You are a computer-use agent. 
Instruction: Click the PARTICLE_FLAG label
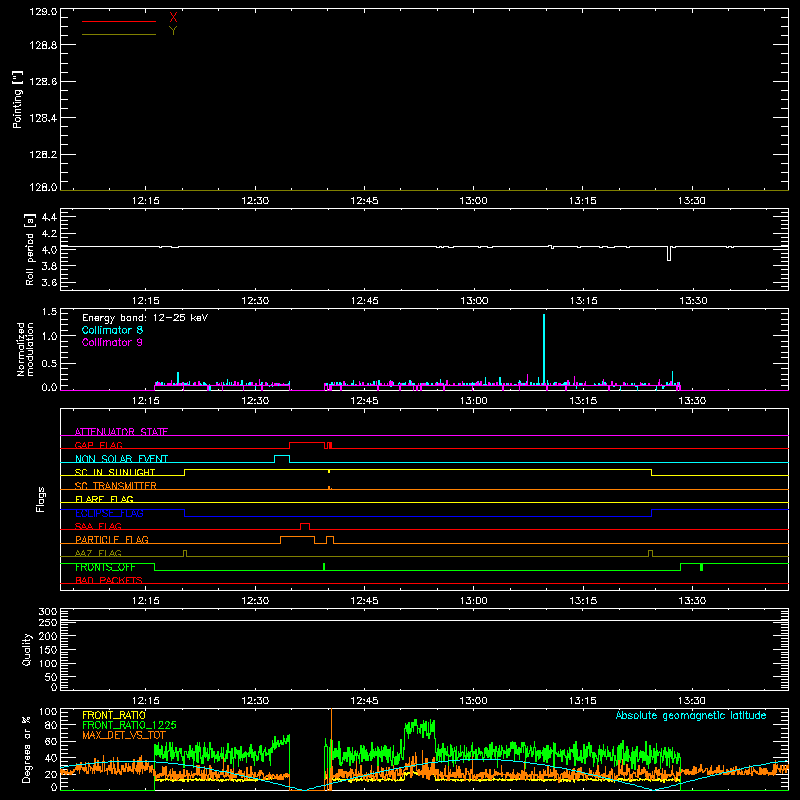(x=112, y=539)
